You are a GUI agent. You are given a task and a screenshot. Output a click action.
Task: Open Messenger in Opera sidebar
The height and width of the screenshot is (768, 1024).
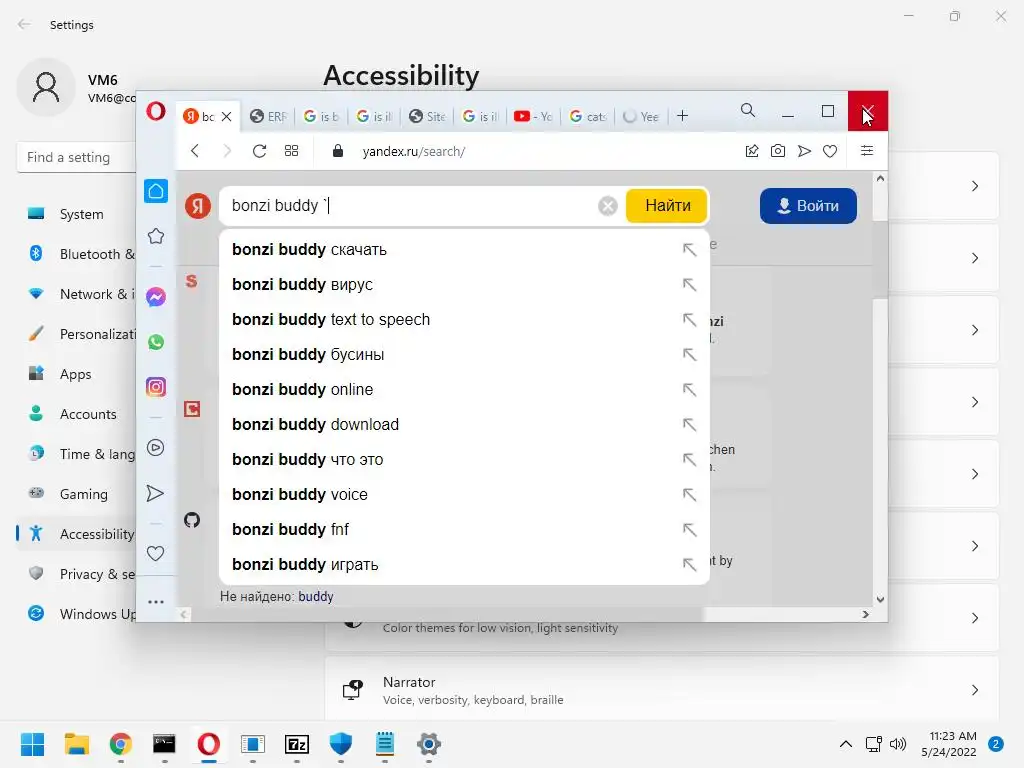[x=155, y=297]
